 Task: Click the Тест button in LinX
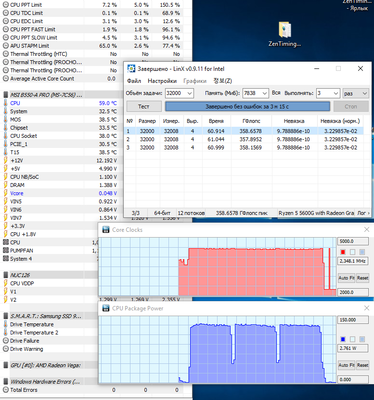tap(144, 107)
